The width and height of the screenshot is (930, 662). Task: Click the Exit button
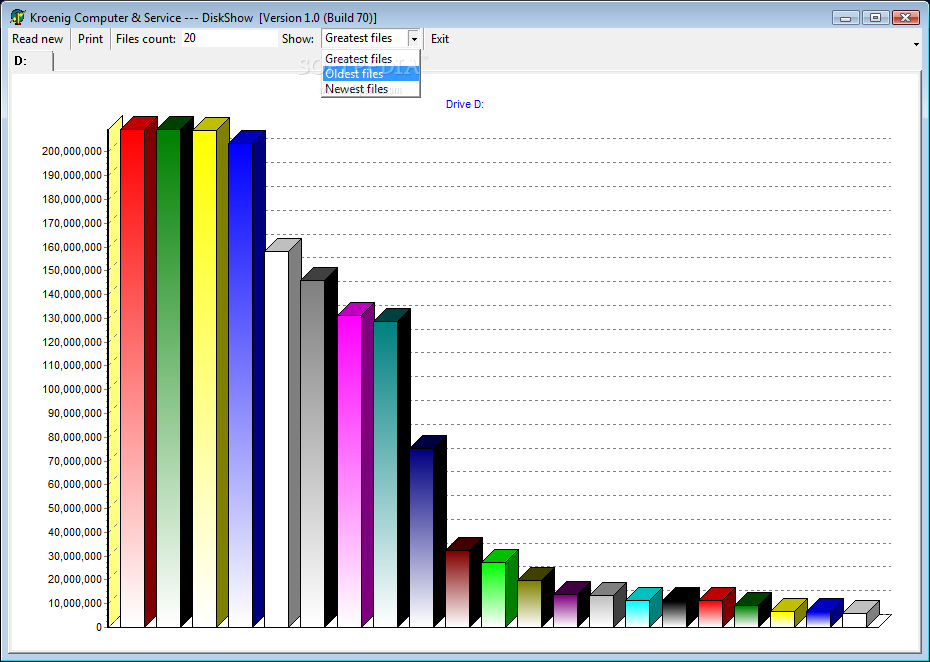(x=439, y=39)
